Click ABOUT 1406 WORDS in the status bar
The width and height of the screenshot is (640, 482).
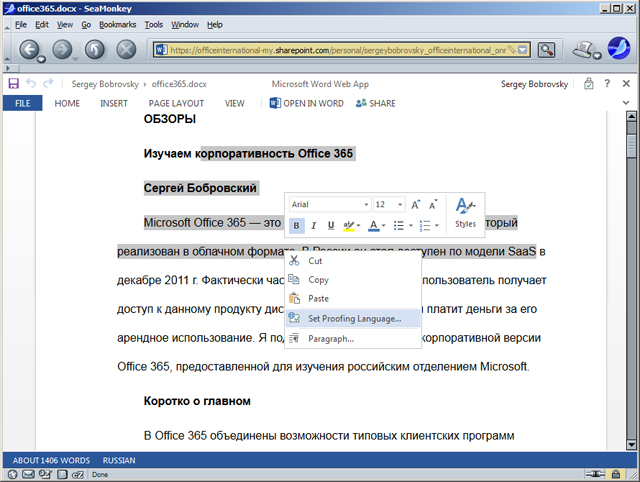click(51, 460)
